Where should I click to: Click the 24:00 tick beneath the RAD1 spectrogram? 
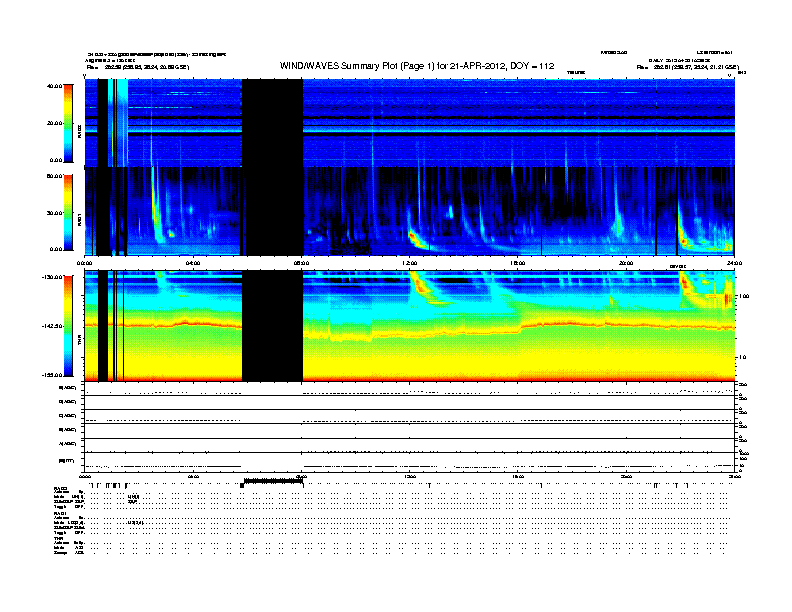click(x=734, y=263)
